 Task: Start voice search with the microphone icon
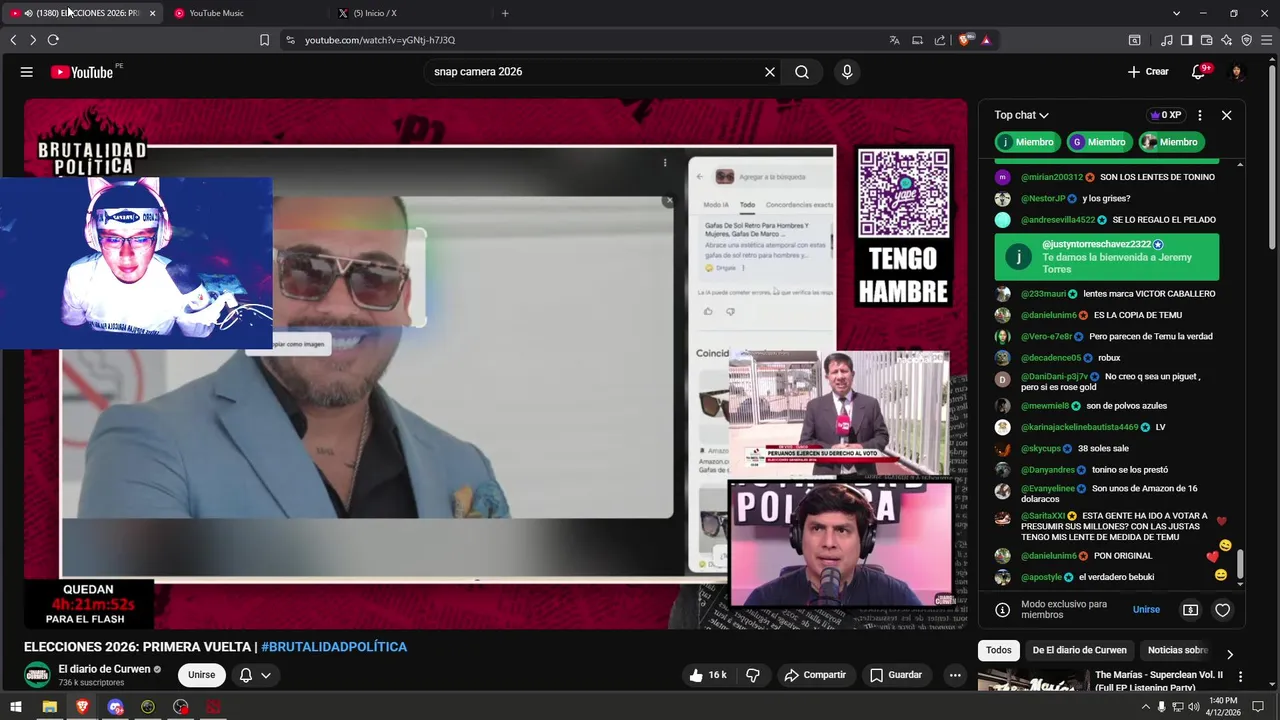click(x=847, y=72)
